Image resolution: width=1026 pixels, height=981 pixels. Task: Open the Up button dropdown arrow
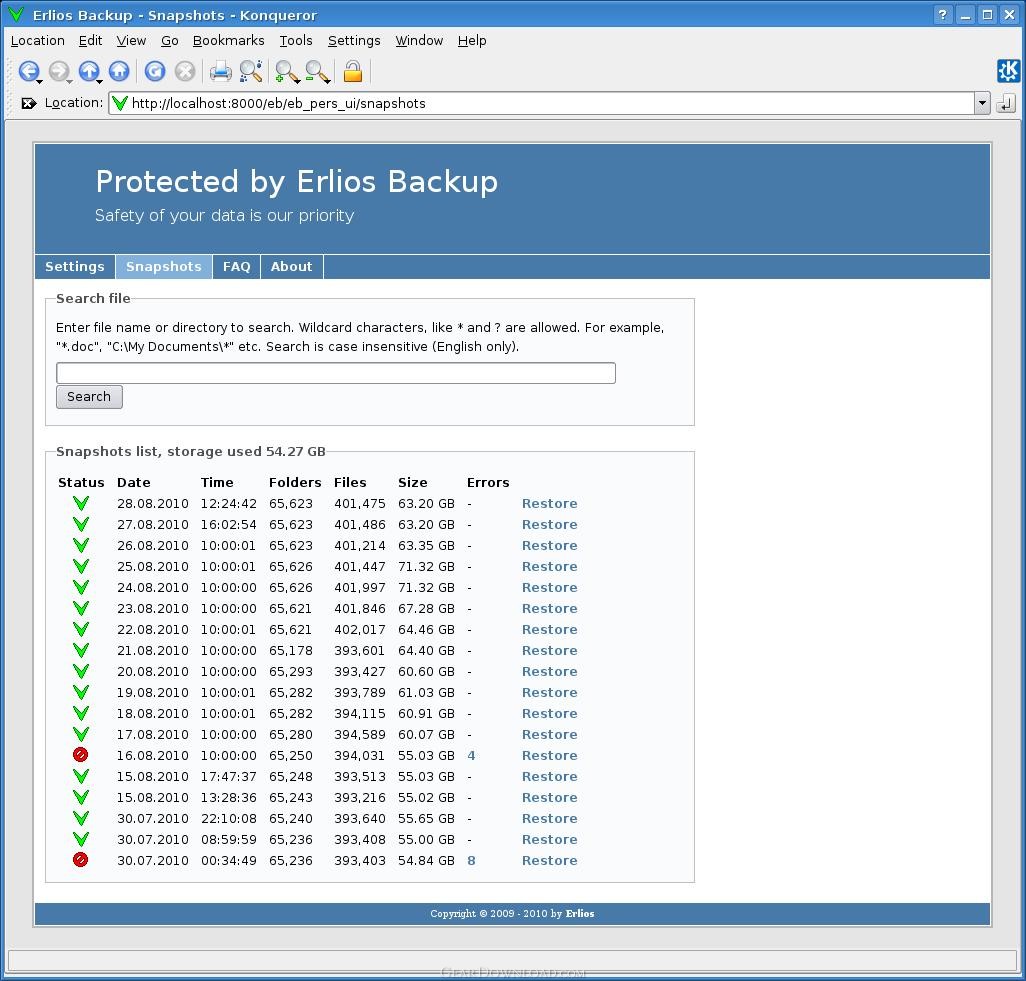[x=100, y=81]
